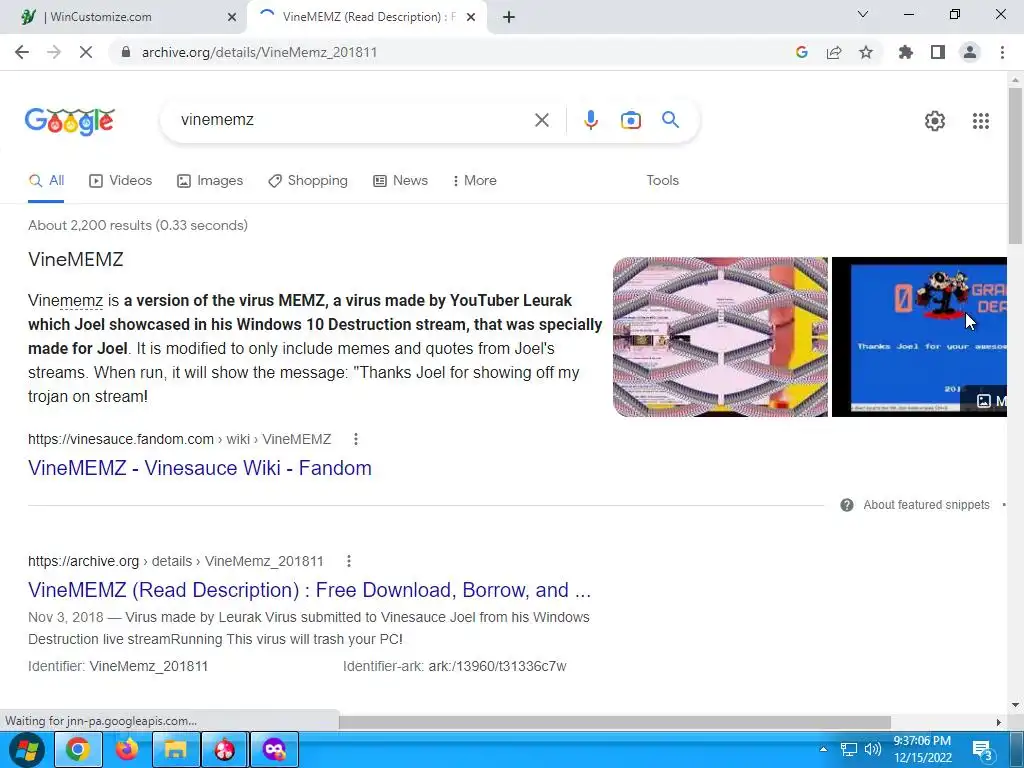
Task: Select the All results tab
Action: tap(46, 181)
